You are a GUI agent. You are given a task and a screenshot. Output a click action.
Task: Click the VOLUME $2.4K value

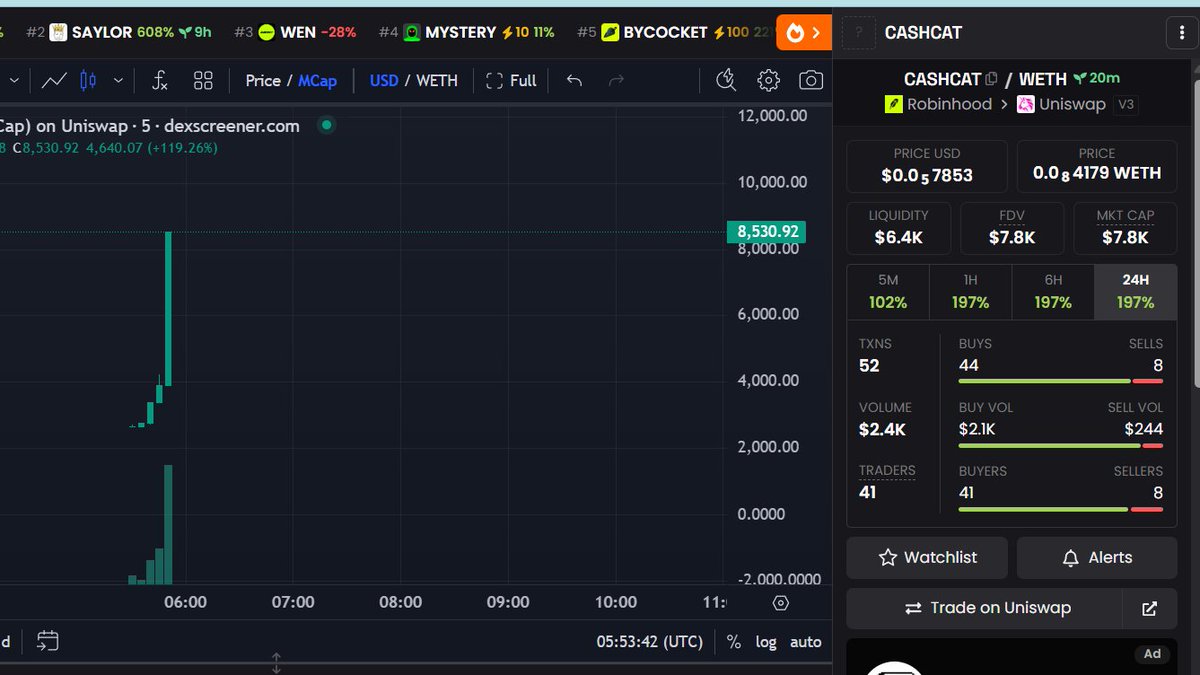click(882, 430)
